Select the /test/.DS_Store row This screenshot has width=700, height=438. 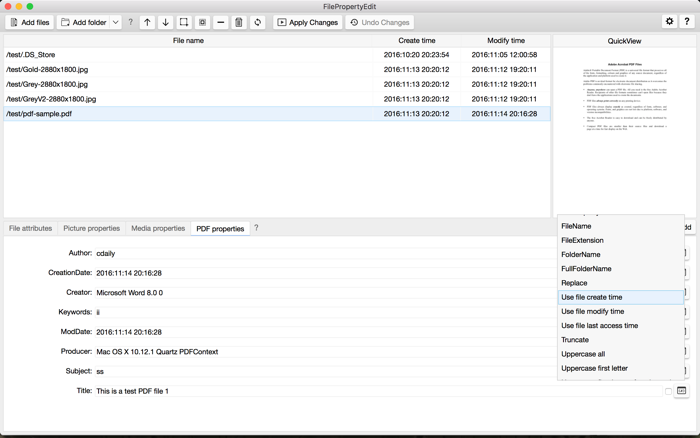[x=277, y=55]
